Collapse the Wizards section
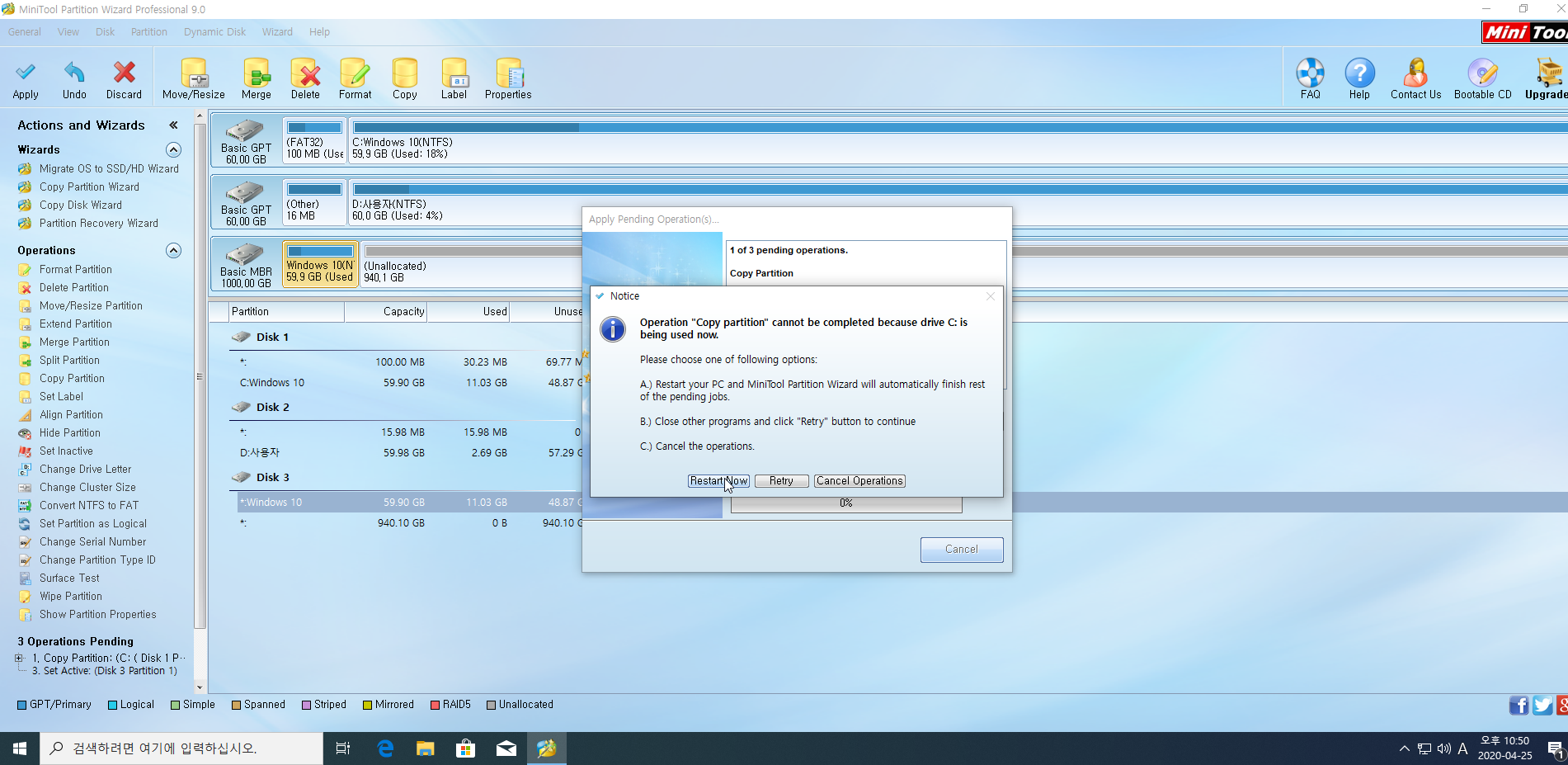 pyautogui.click(x=173, y=149)
